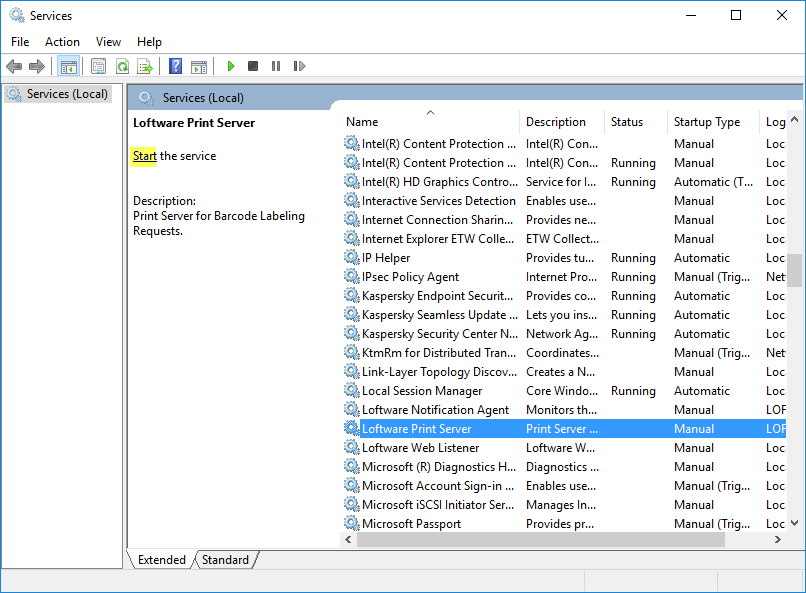Sort by the Status column header
806x593 pixels.
(x=636, y=122)
